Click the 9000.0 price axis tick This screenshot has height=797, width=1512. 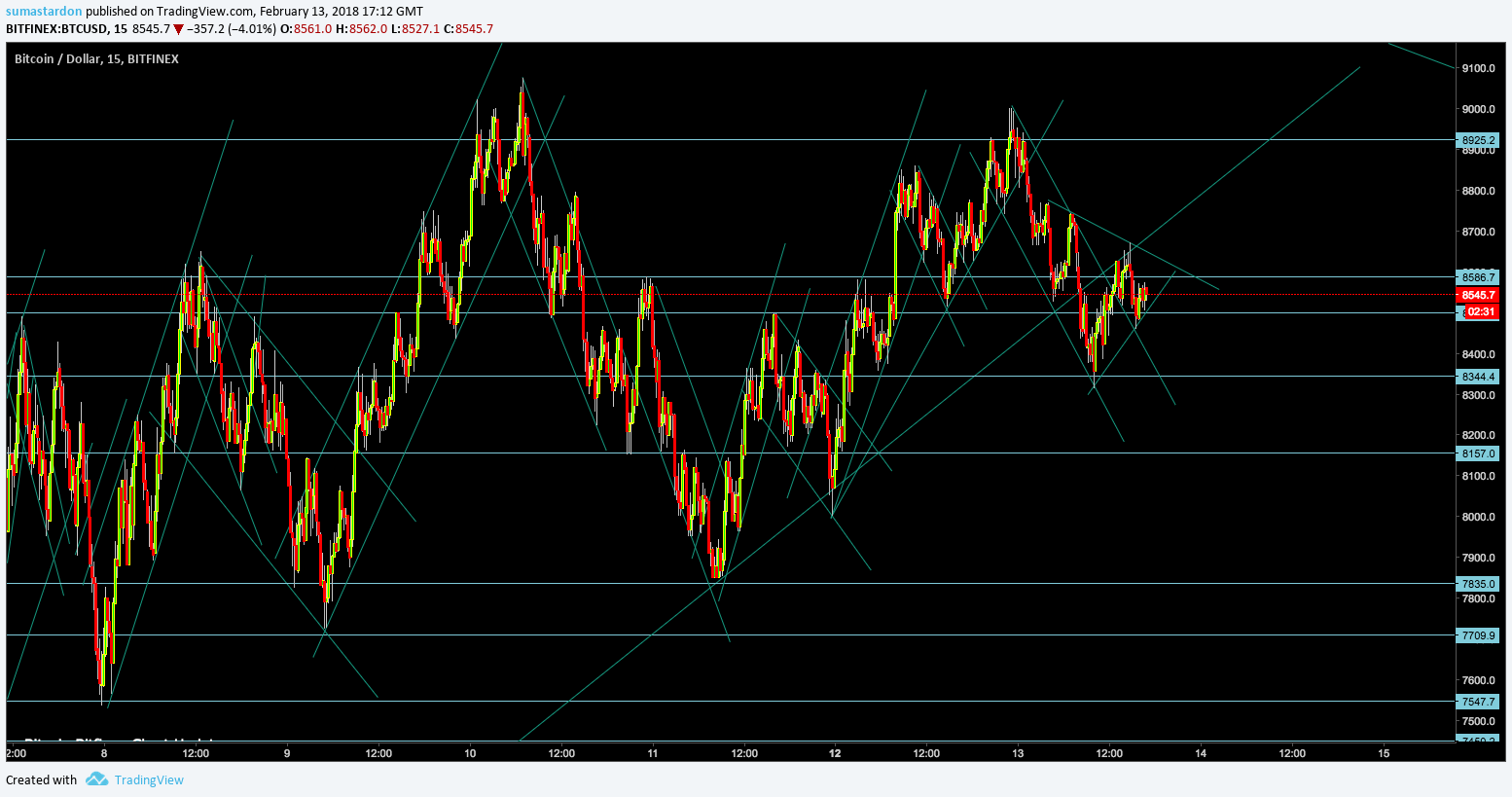(x=1478, y=109)
